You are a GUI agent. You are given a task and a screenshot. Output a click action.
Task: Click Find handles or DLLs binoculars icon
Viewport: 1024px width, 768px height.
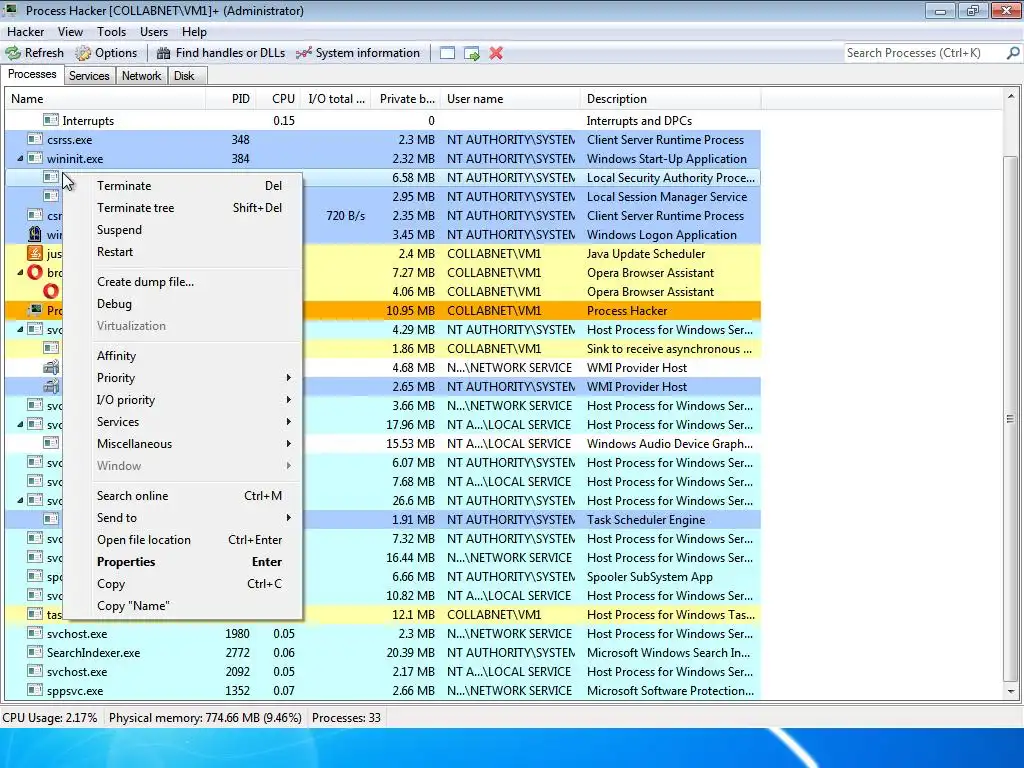click(164, 53)
